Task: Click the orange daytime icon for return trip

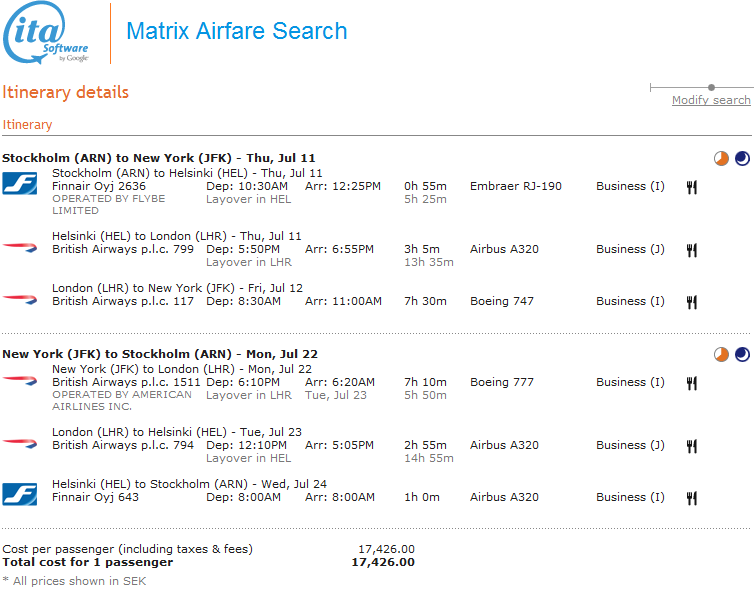Action: tap(721, 354)
